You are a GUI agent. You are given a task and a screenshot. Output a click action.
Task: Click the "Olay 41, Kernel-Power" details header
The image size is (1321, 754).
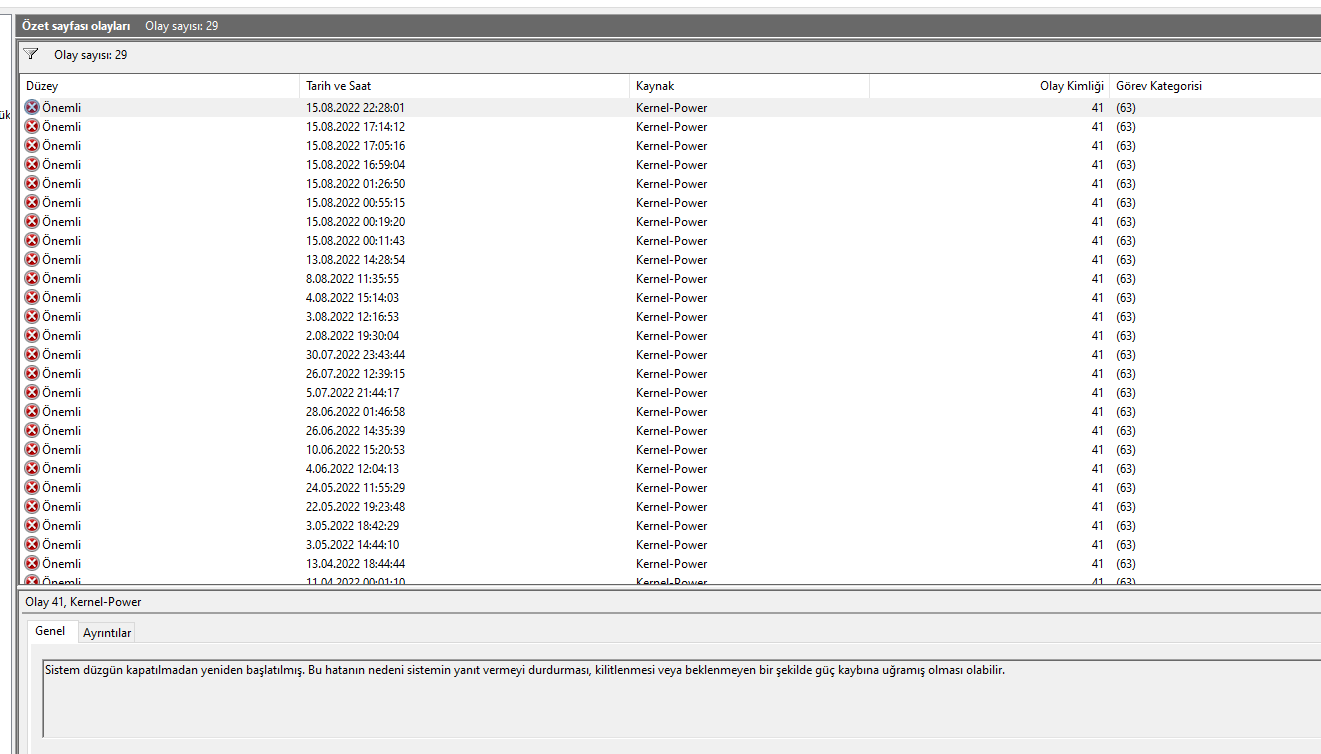pyautogui.click(x=84, y=602)
